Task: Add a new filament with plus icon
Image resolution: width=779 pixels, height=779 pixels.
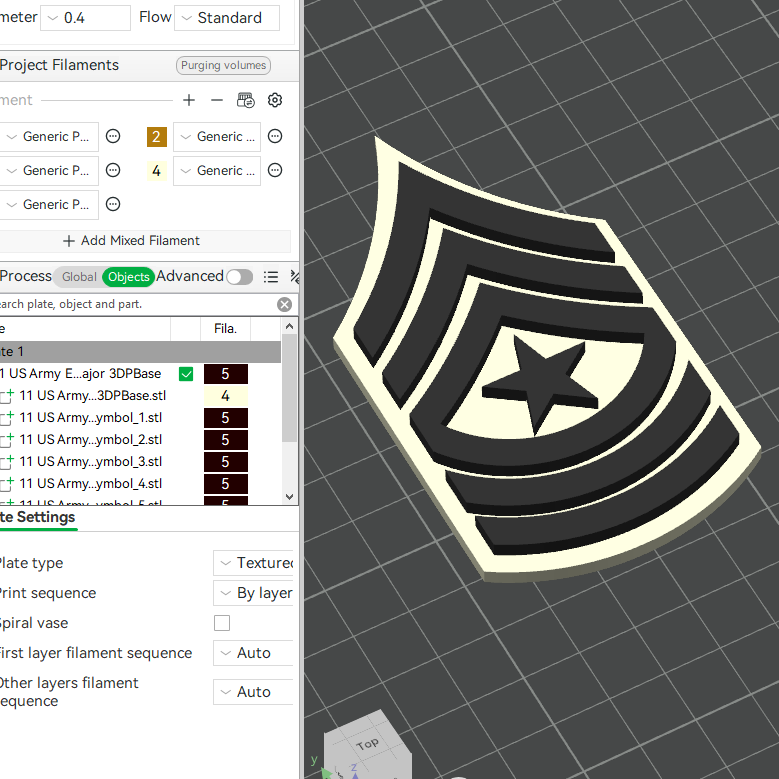Action: [x=189, y=100]
